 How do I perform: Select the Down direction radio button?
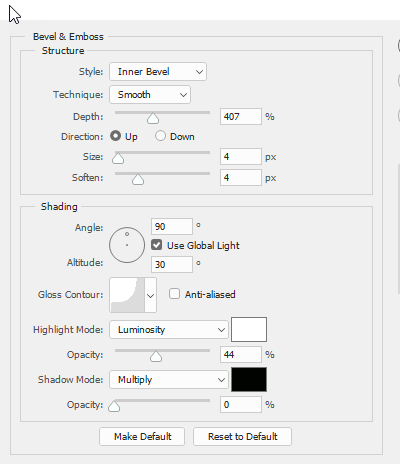160,136
